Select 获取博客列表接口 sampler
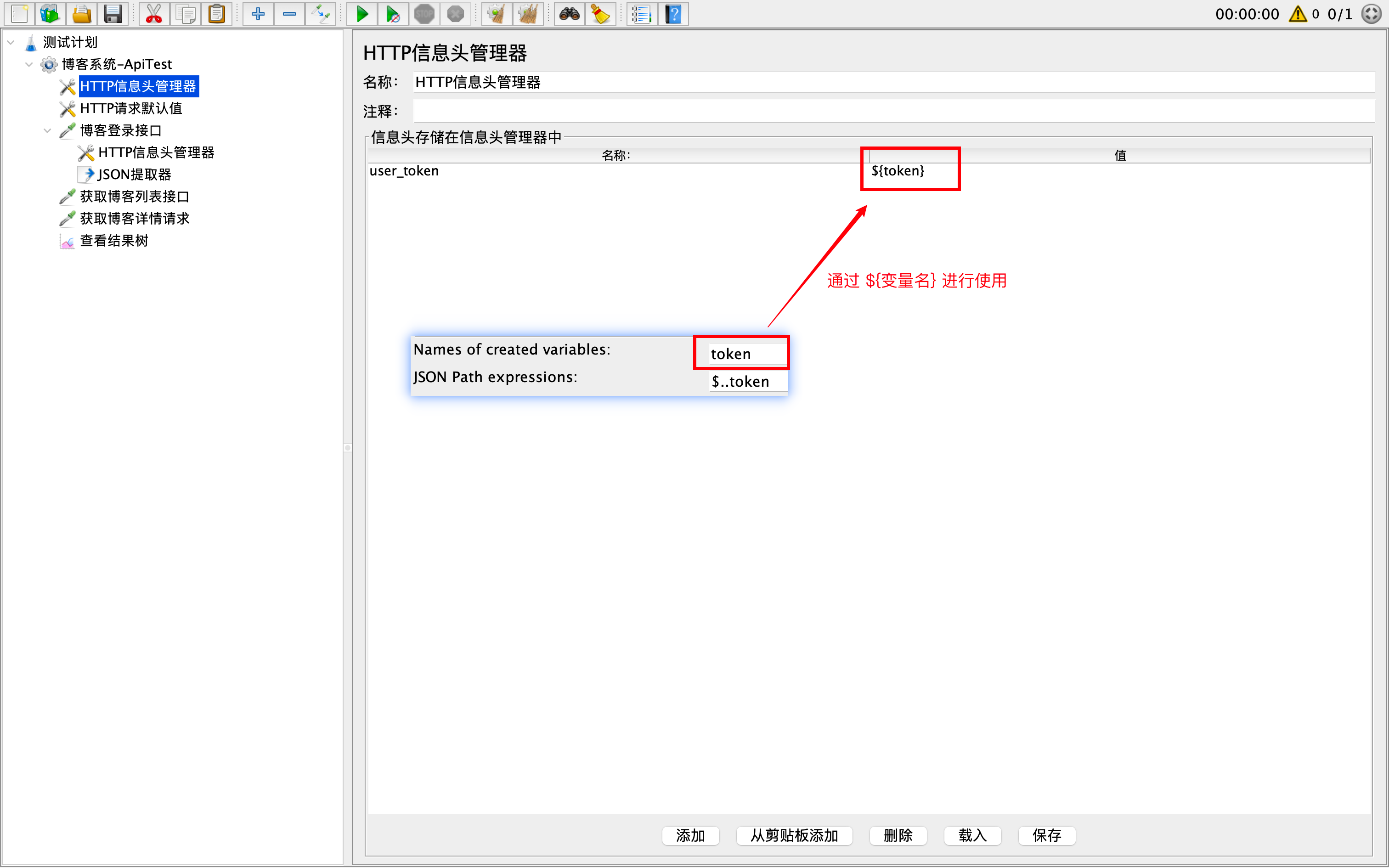The height and width of the screenshot is (868, 1389). point(134,197)
